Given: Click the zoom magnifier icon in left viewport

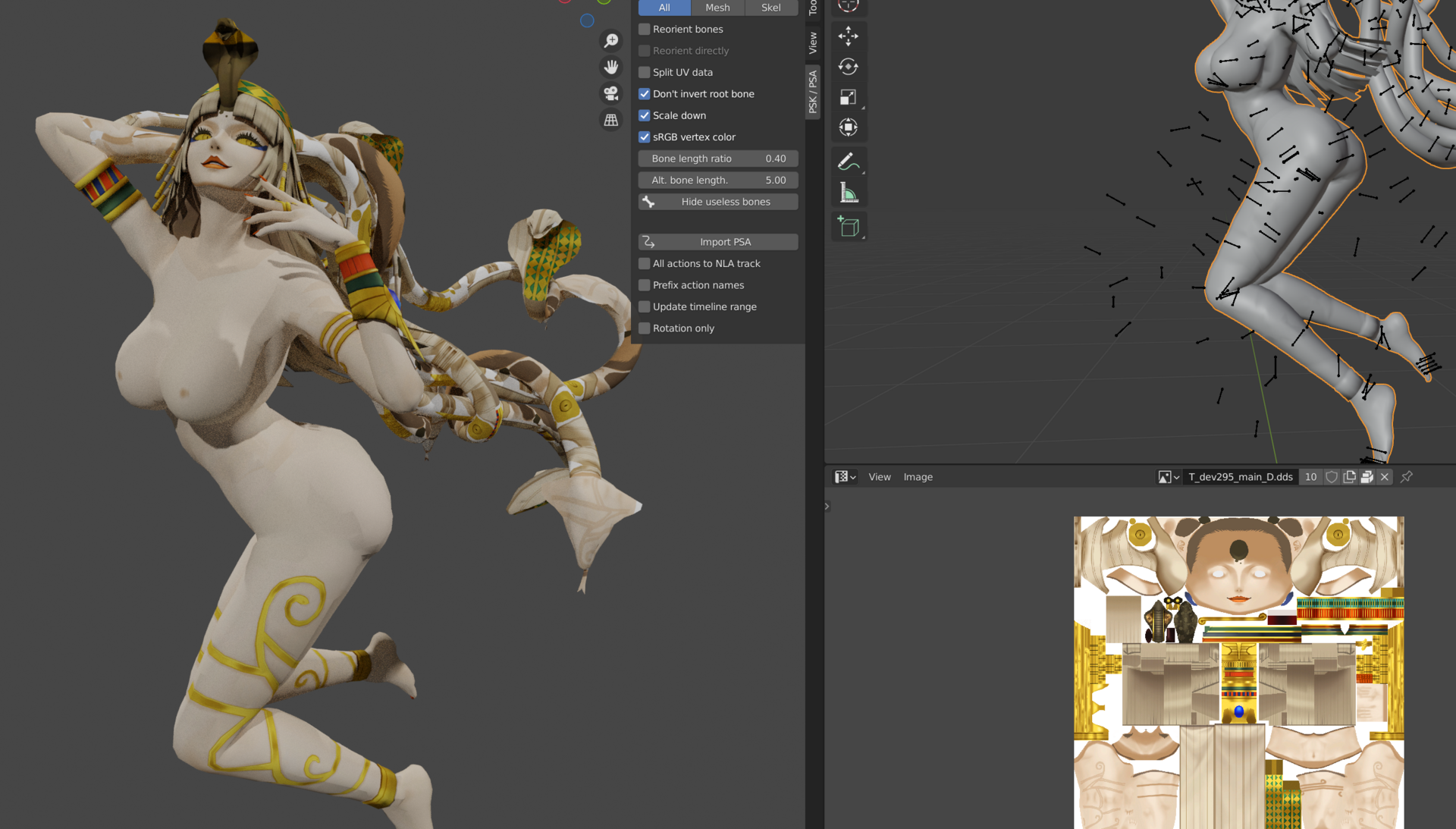Looking at the screenshot, I should click(610, 41).
